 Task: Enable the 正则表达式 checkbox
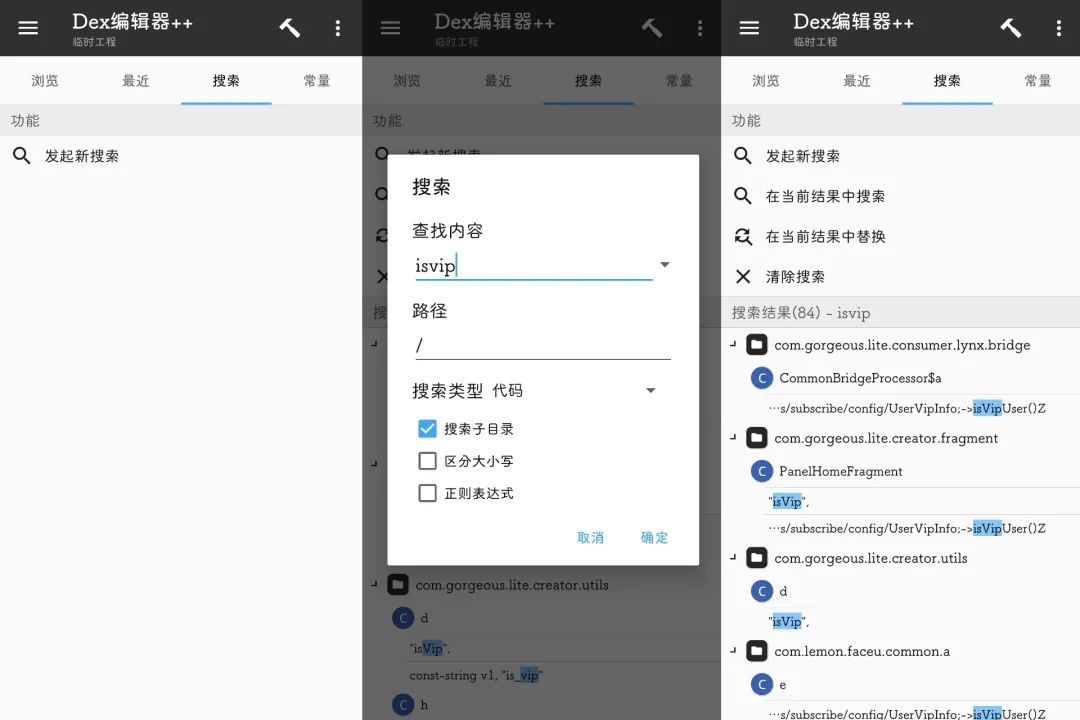(428, 493)
